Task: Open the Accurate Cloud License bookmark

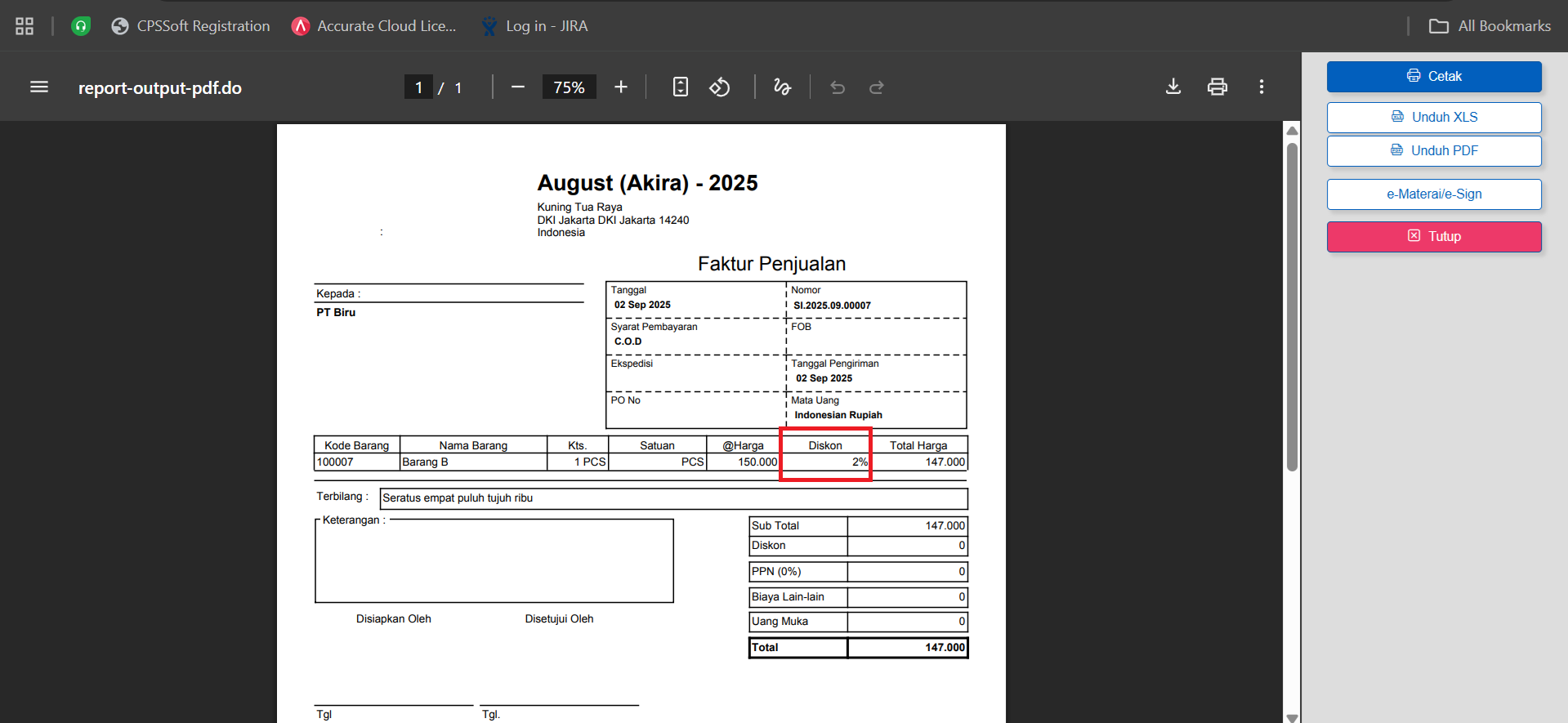Action: tap(374, 26)
